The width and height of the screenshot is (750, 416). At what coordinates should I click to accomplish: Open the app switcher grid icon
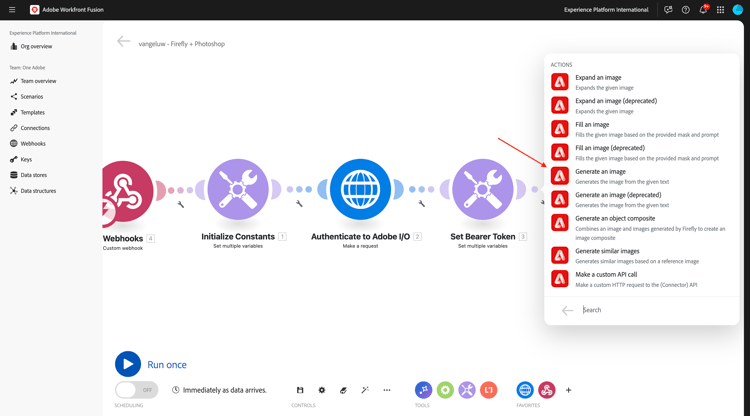[x=720, y=10]
